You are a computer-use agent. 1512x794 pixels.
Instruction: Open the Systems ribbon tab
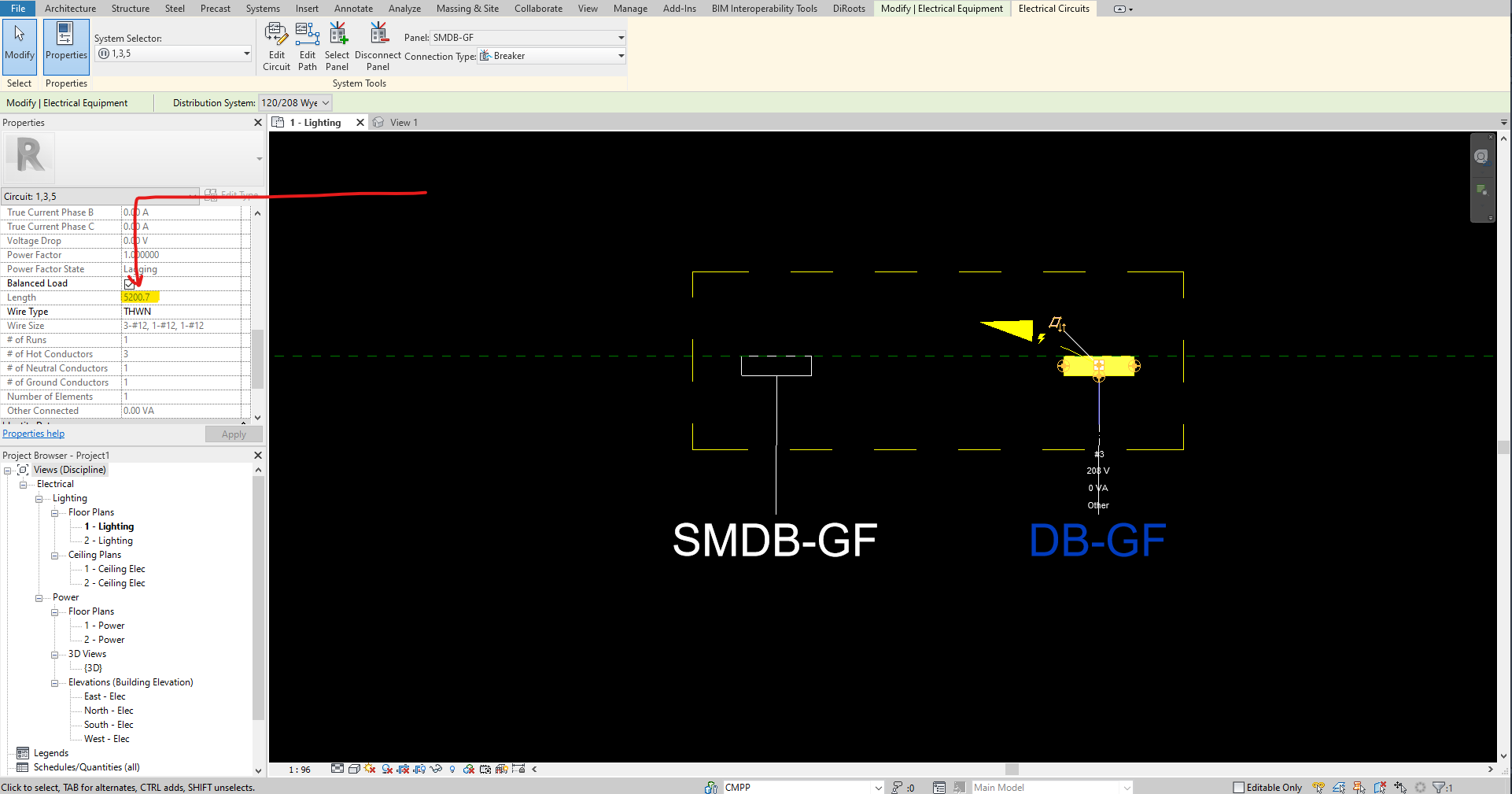click(263, 8)
